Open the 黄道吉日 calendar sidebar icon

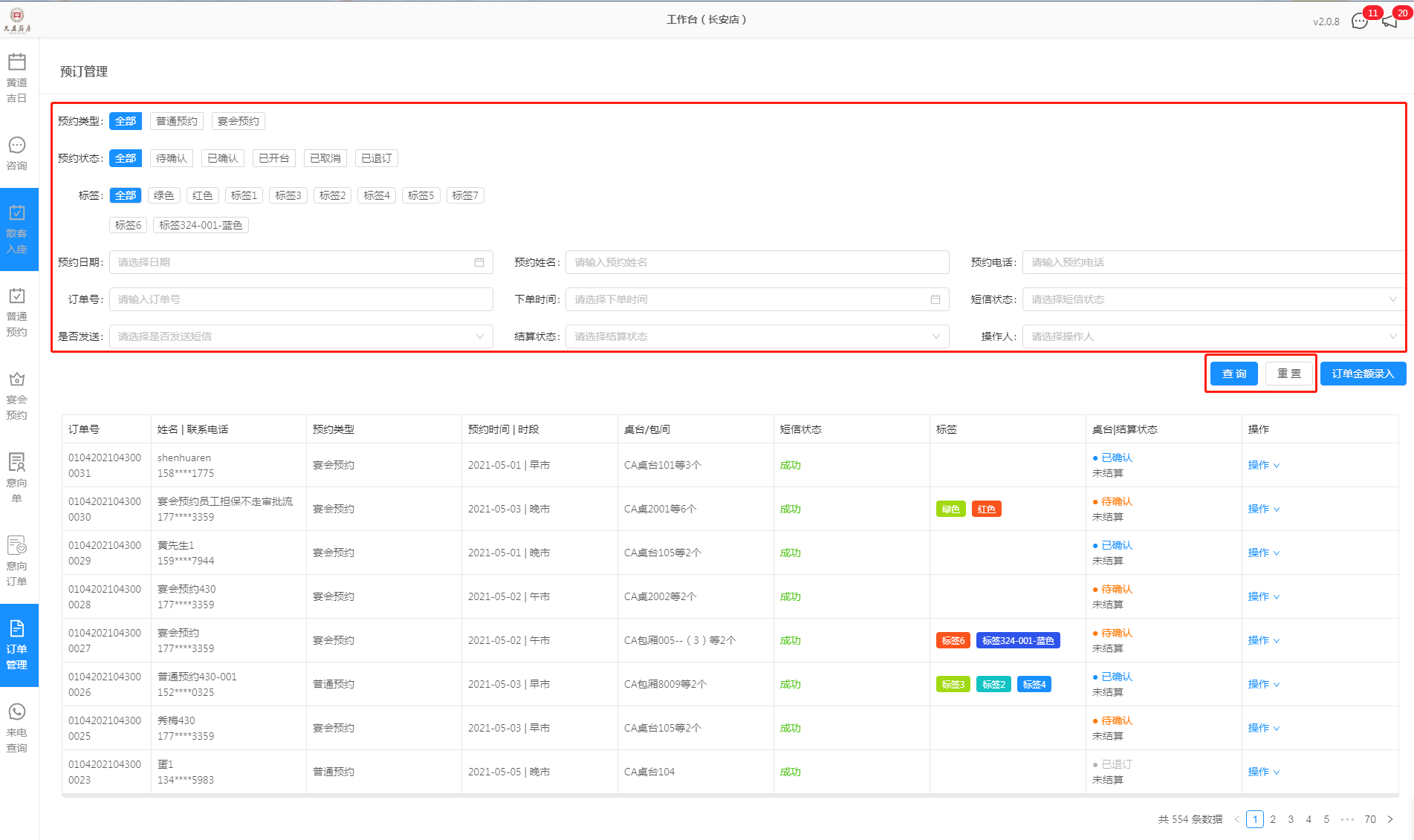17,77
